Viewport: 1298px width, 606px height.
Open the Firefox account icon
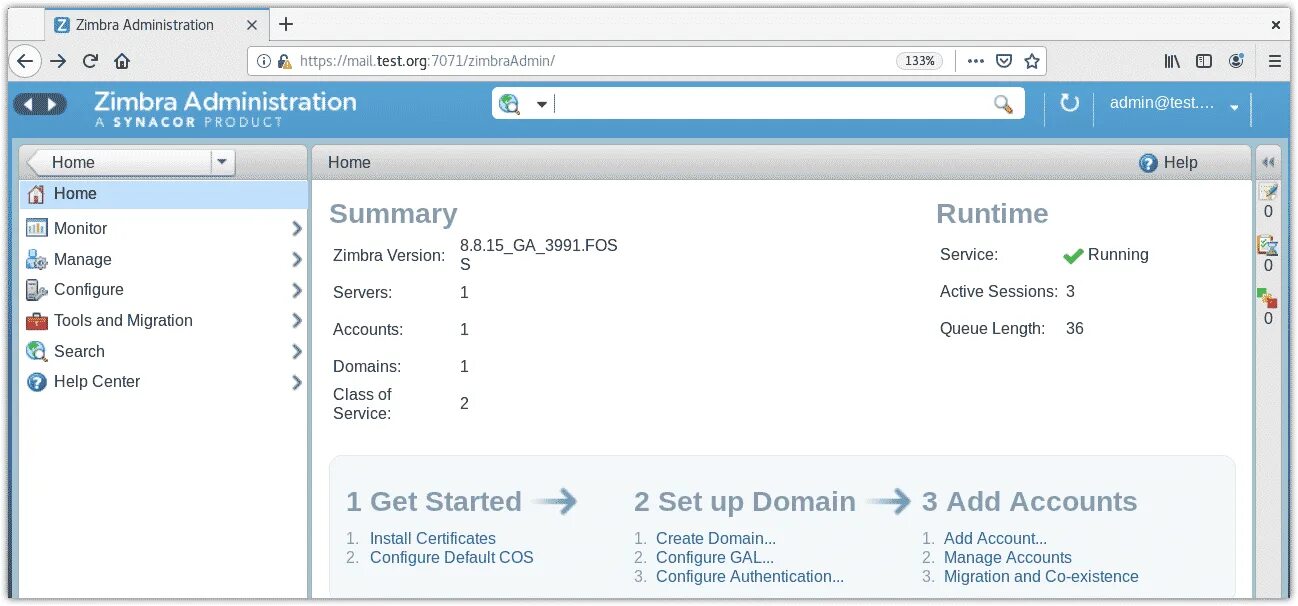1236,61
